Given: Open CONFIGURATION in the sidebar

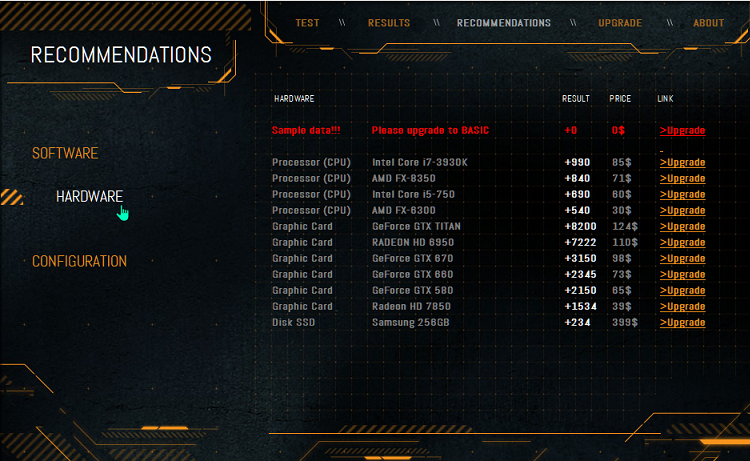Looking at the screenshot, I should point(79,261).
